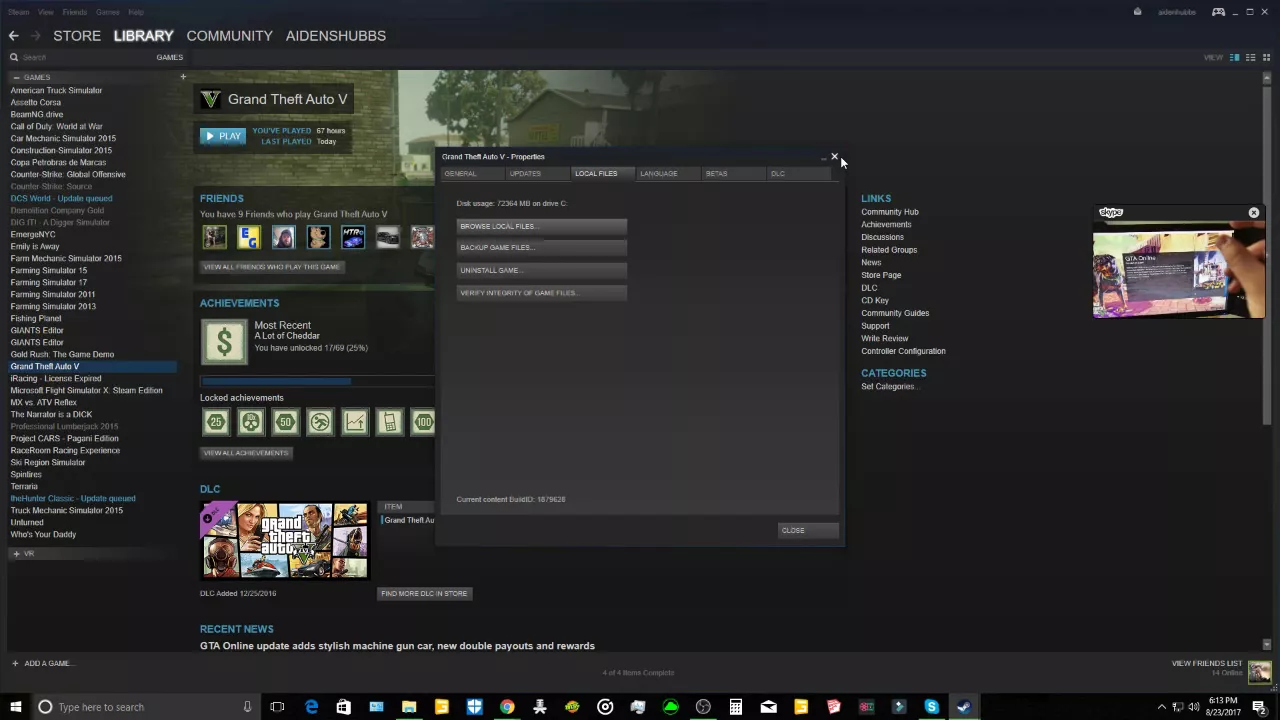Viewport: 1280px width, 720px height.
Task: Select the locked achievement icon showing 25
Action: (x=216, y=422)
